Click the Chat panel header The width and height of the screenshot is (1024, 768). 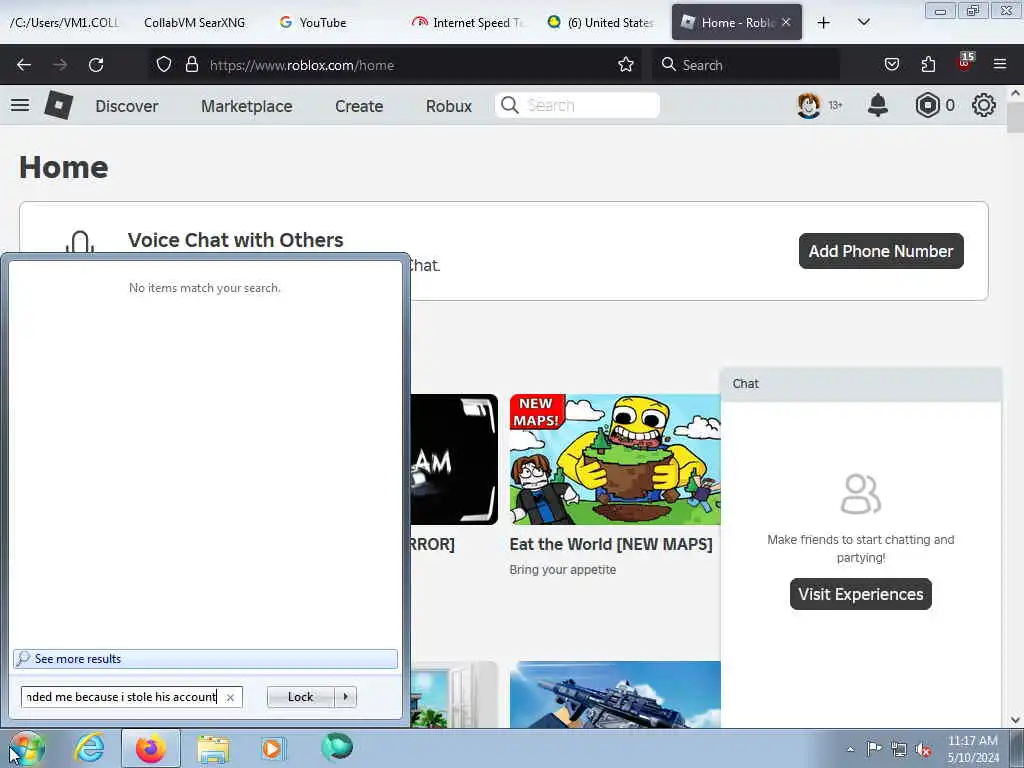(861, 384)
